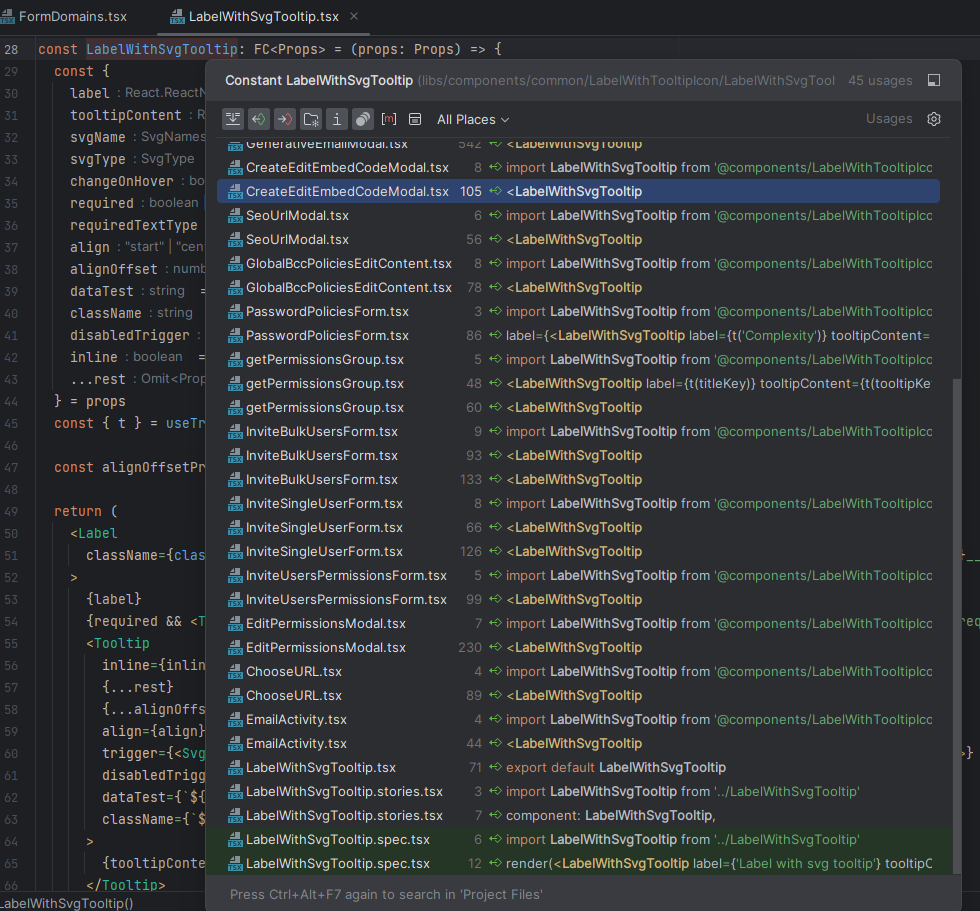Open the usages settings gear icon
980x911 pixels.
[x=934, y=119]
